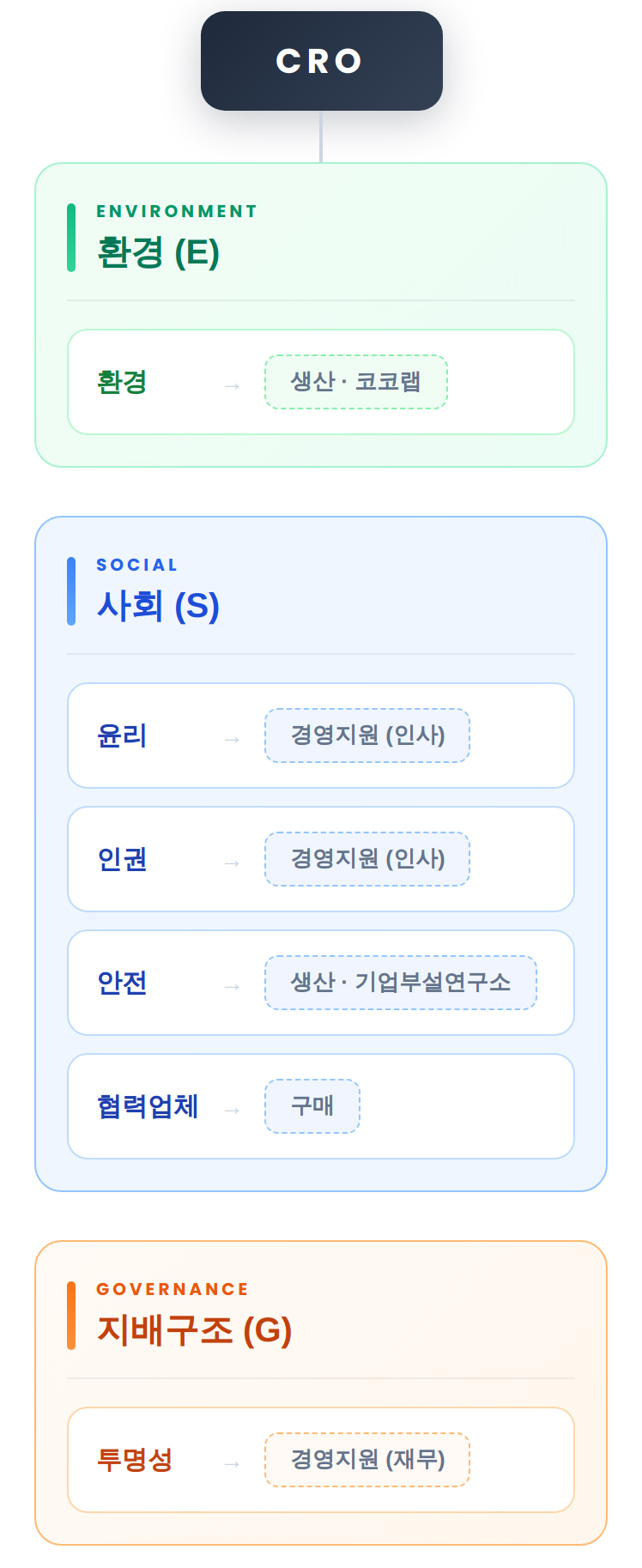Image resolution: width=642 pixels, height=1568 pixels.
Task: Select the 지배구조 (G) section heading
Action: 195,1330
